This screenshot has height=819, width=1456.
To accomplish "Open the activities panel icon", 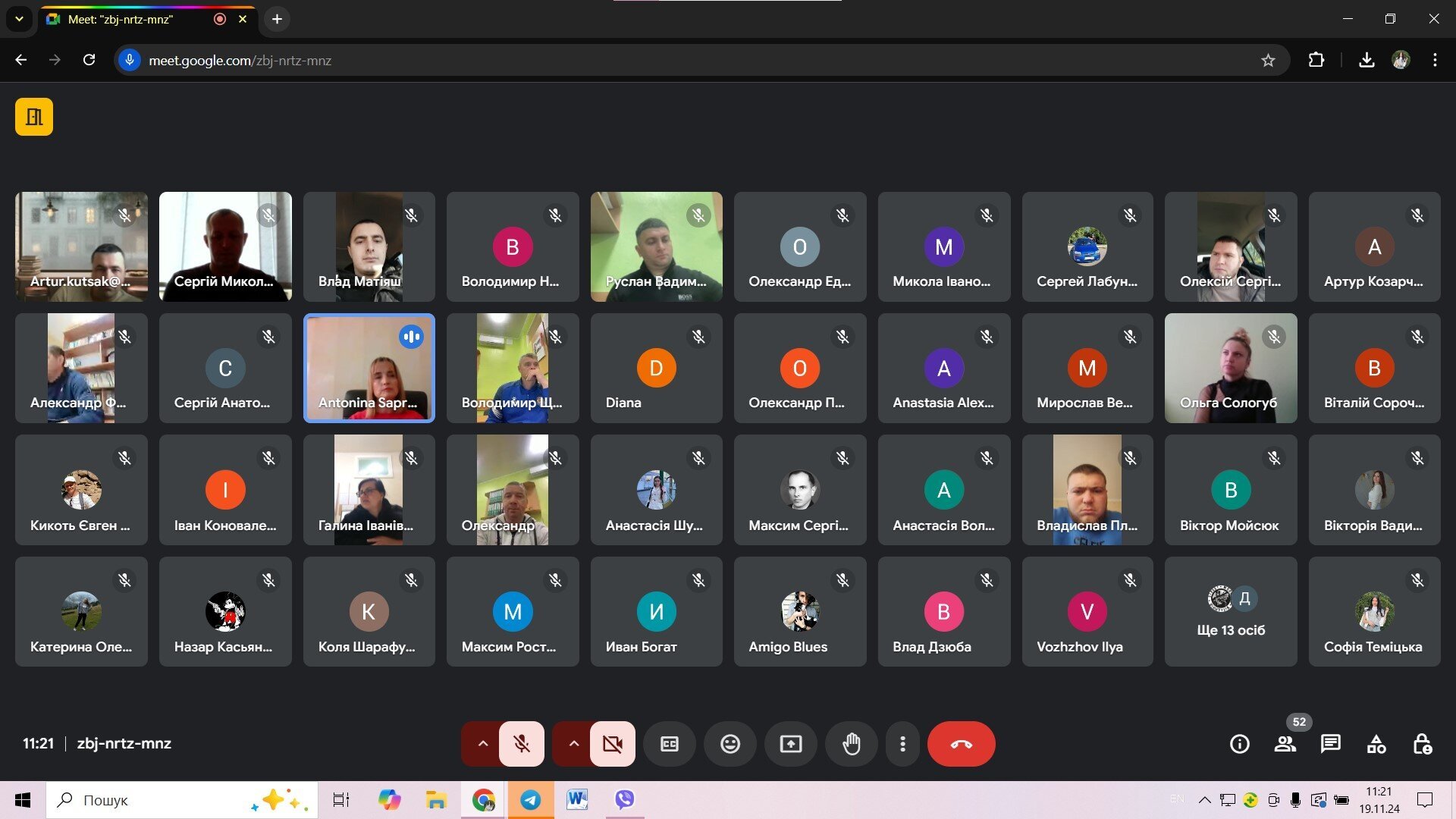I will click(1376, 744).
